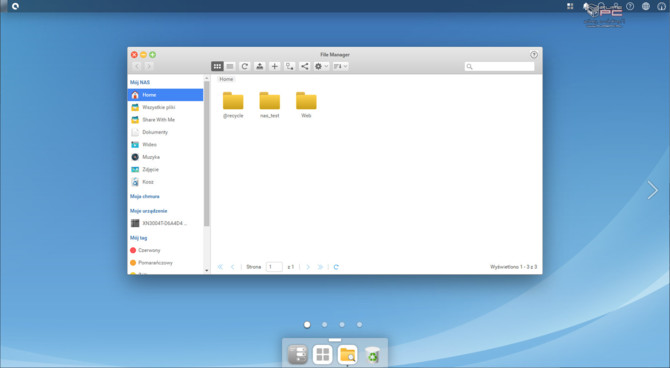The width and height of the screenshot is (670, 368).
Task: Click the top bar globe language icon
Action: coord(646,6)
